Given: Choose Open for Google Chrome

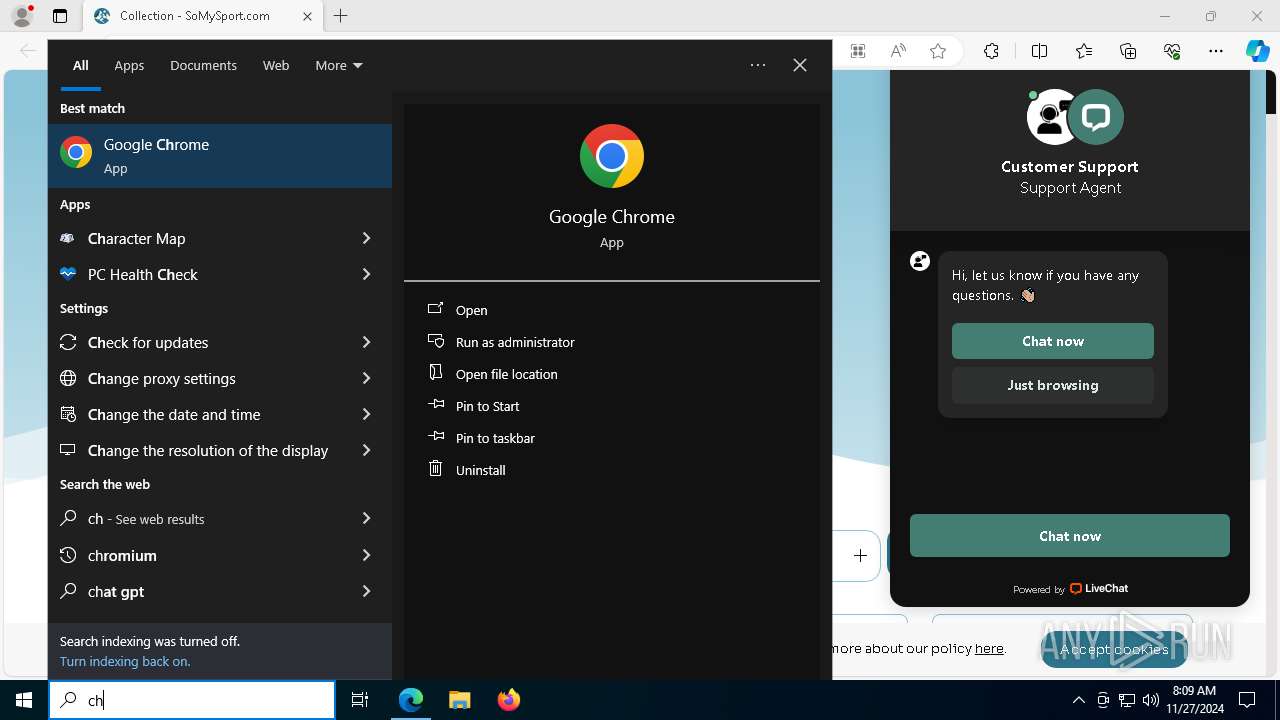Looking at the screenshot, I should coord(471,310).
